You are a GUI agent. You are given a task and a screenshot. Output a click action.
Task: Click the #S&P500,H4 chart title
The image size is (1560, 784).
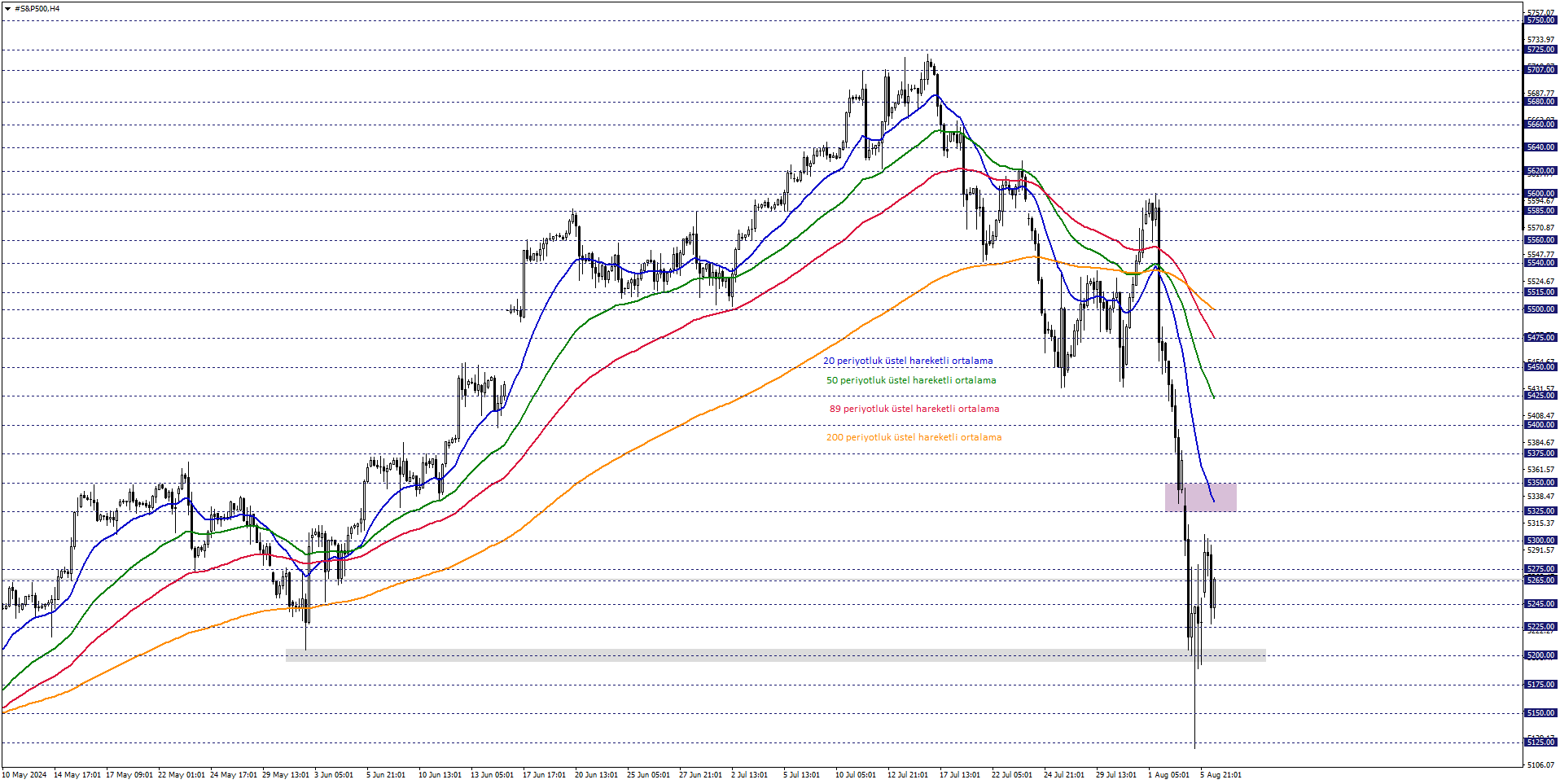click(37, 9)
